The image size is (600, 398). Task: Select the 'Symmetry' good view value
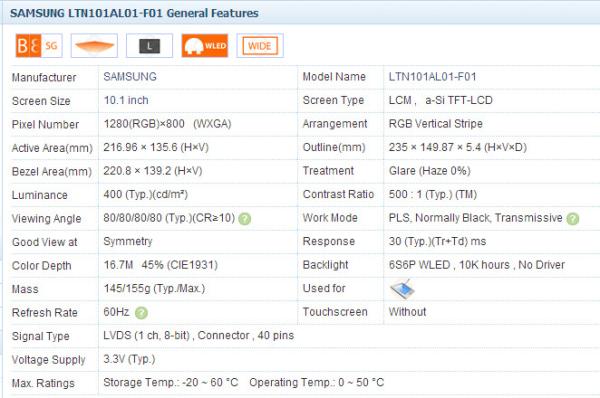point(128,241)
